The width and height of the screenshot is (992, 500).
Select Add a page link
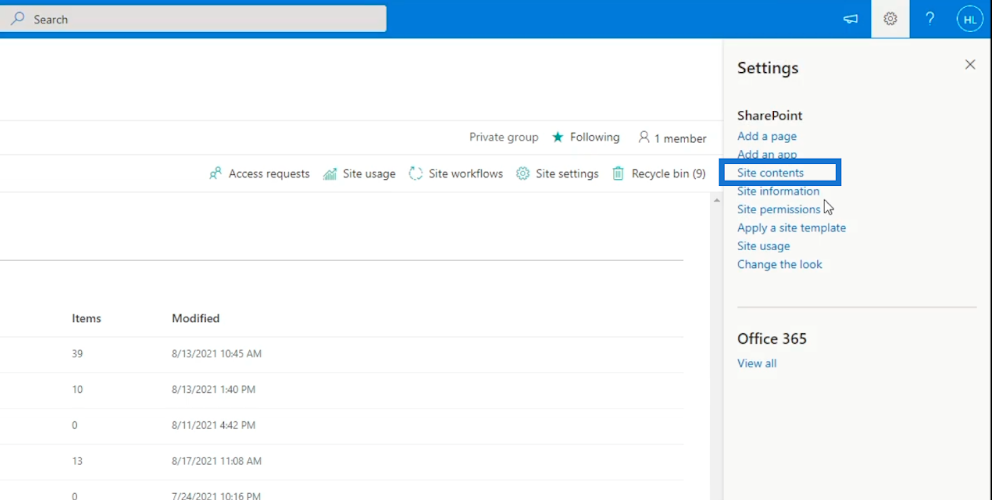pyautogui.click(x=767, y=136)
